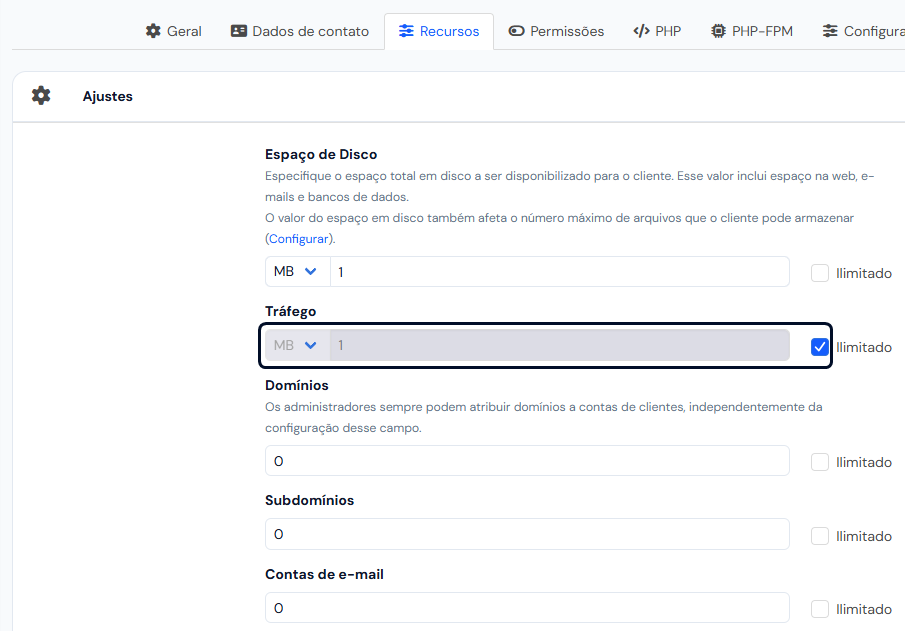Focus the Subdomínios input field
The height and width of the screenshot is (631, 905).
pos(527,534)
